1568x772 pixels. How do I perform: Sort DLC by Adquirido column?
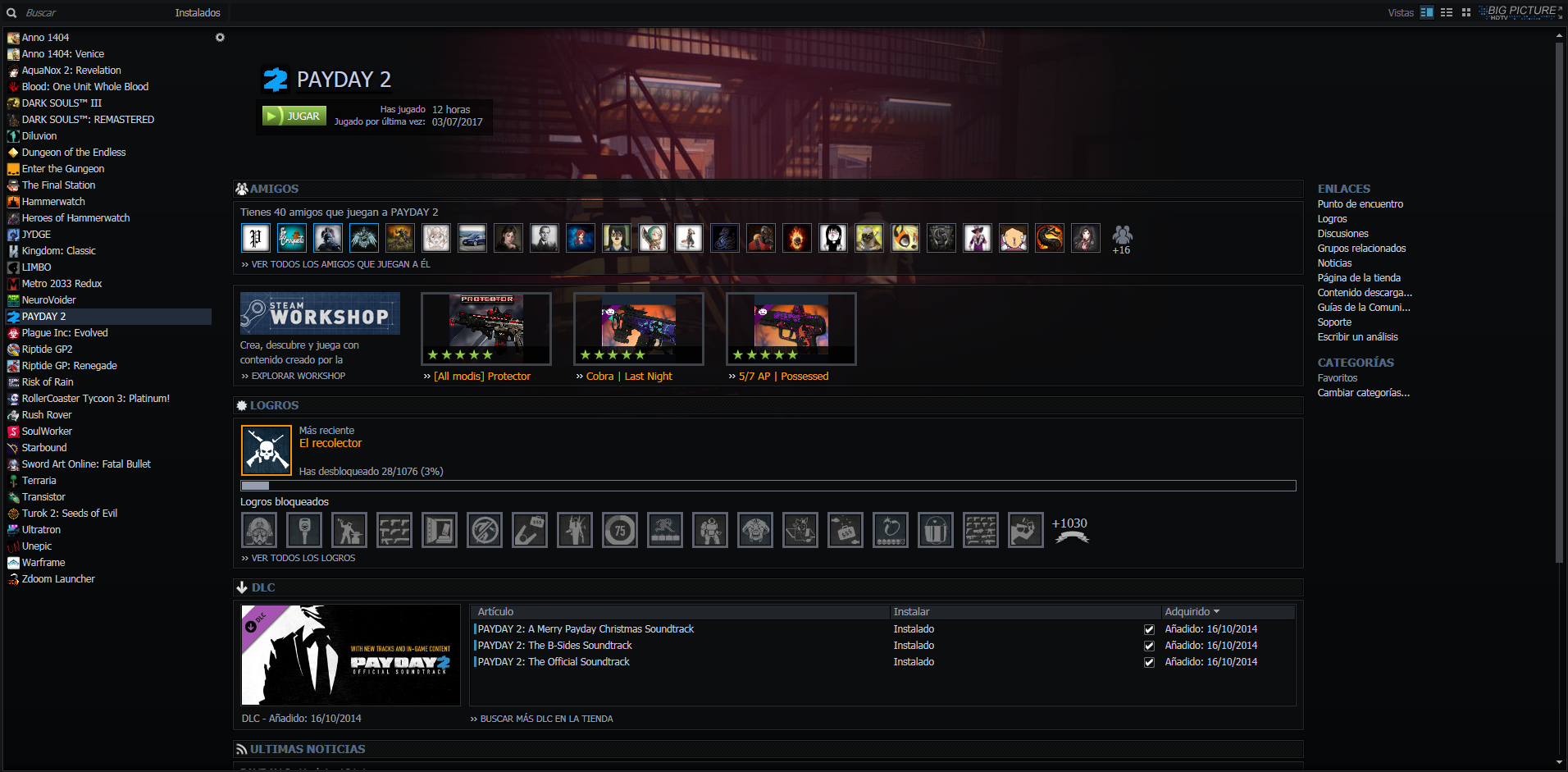(x=1228, y=612)
